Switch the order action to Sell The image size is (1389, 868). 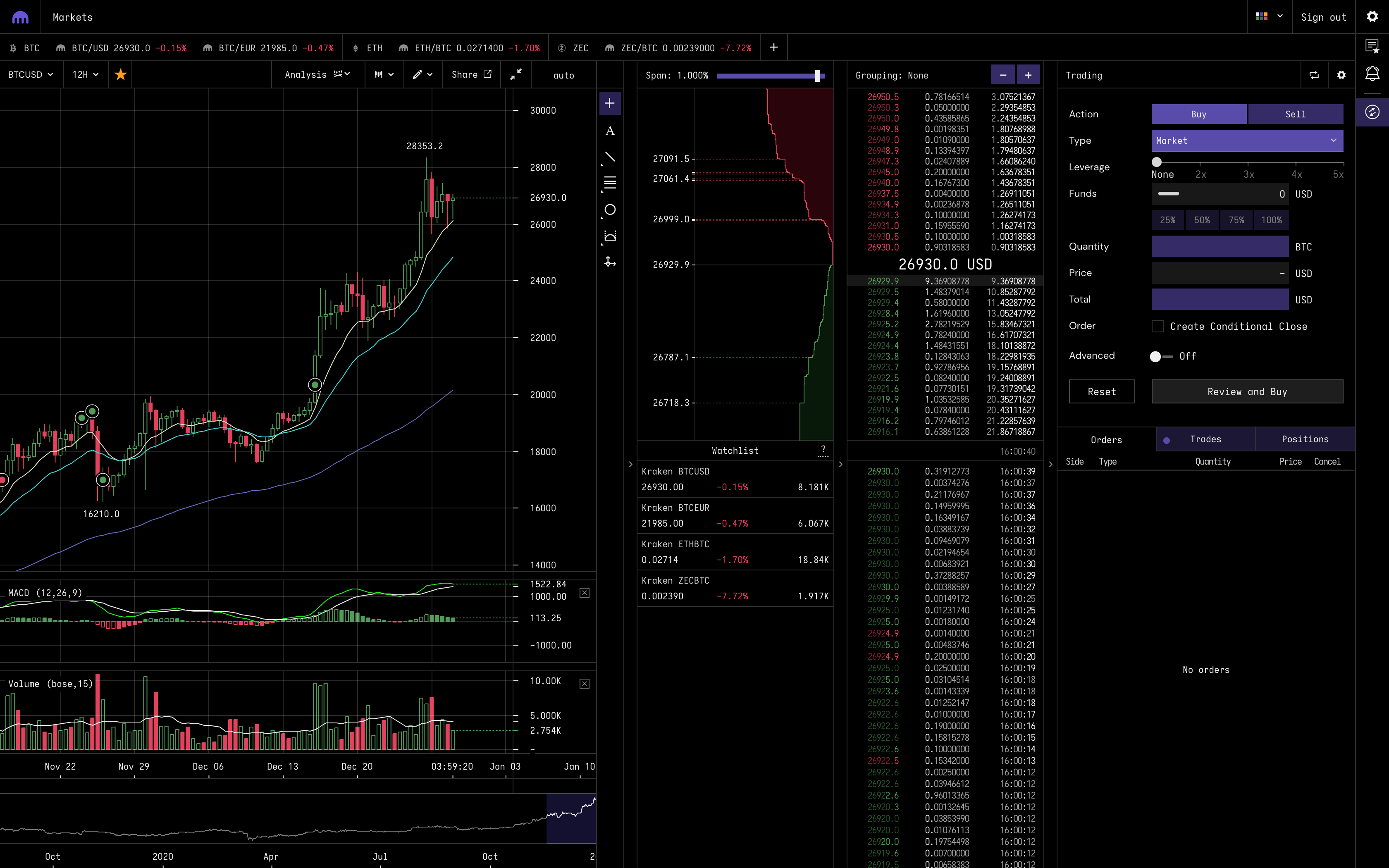(x=1296, y=114)
